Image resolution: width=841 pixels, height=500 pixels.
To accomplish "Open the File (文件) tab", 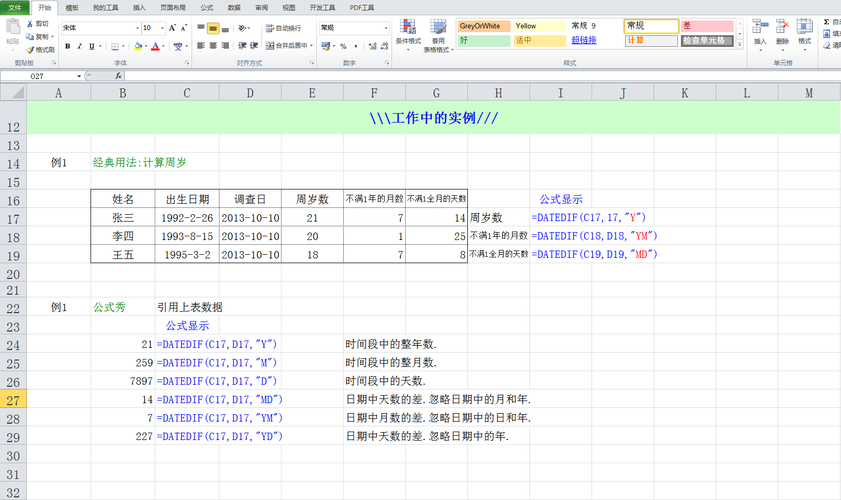I will [x=15, y=8].
